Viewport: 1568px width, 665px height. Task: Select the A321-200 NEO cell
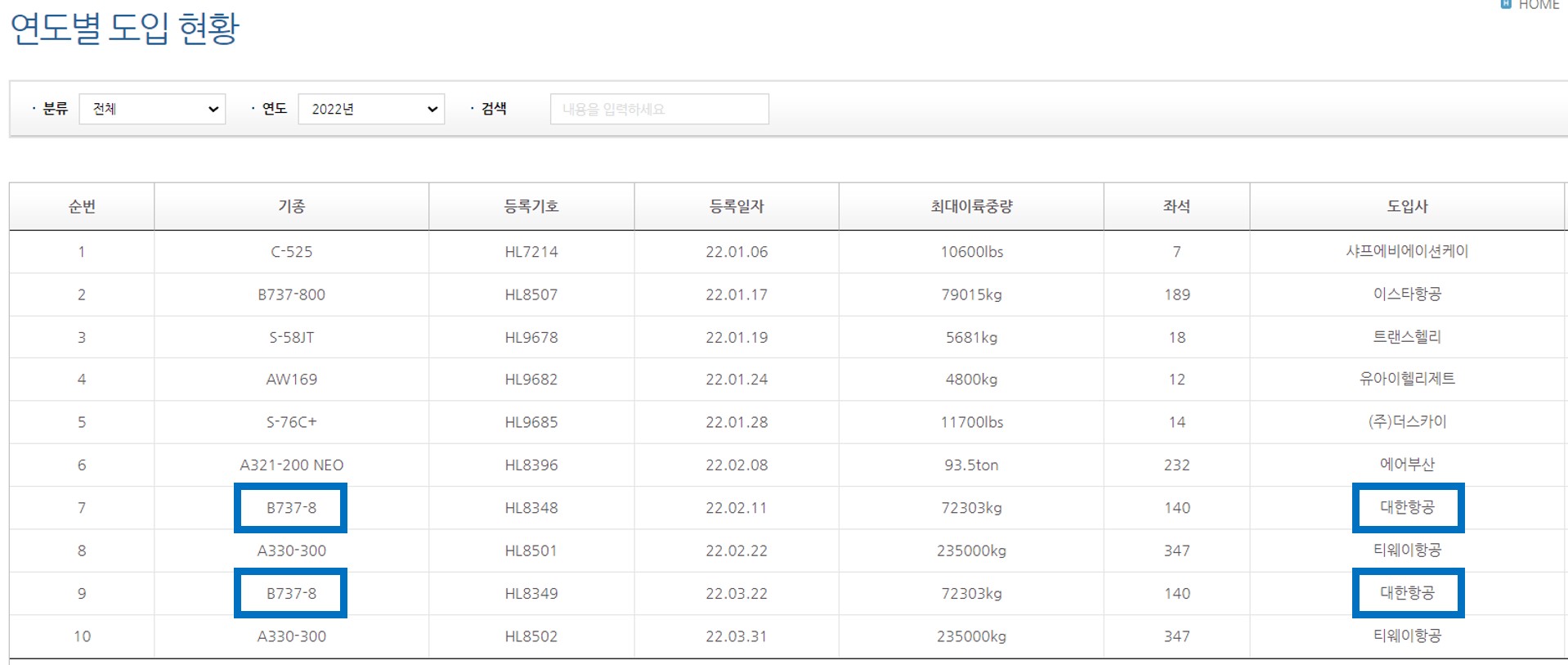point(291,465)
